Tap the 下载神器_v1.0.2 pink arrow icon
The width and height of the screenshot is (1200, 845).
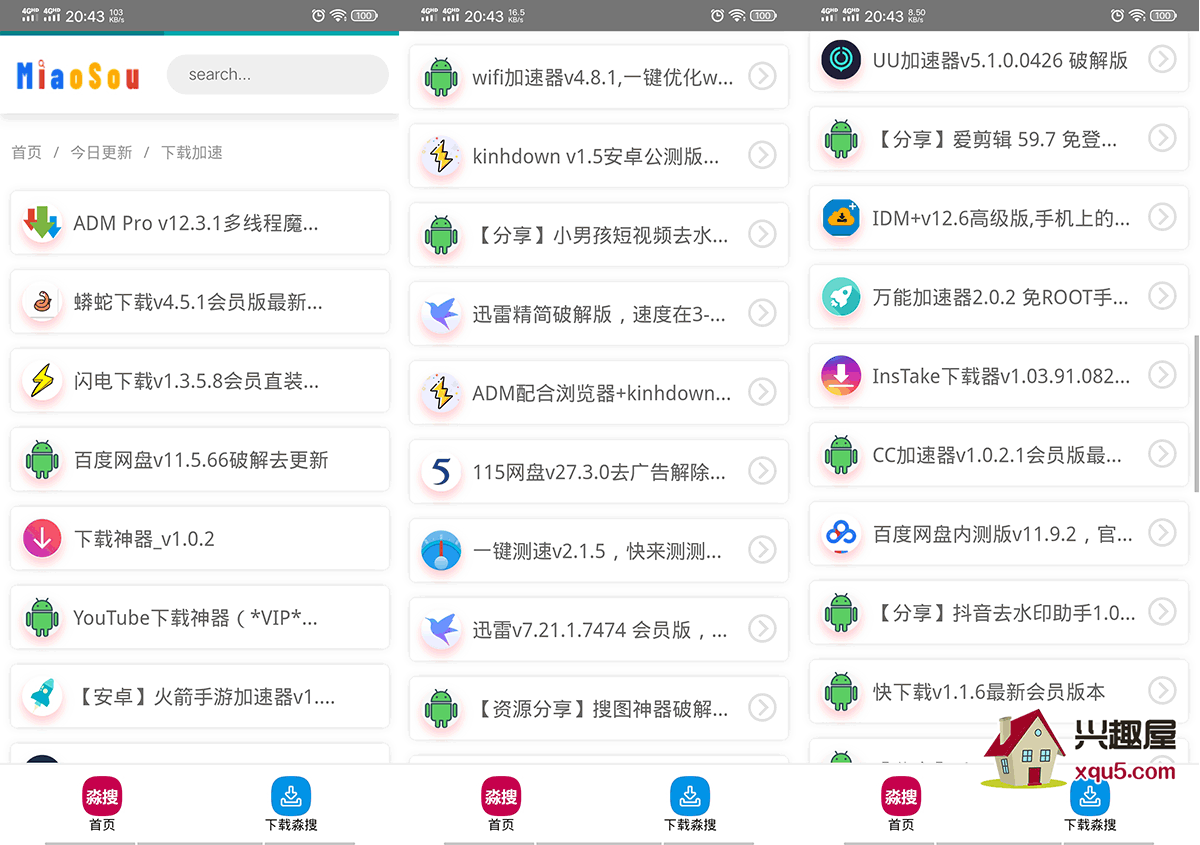(x=42, y=539)
